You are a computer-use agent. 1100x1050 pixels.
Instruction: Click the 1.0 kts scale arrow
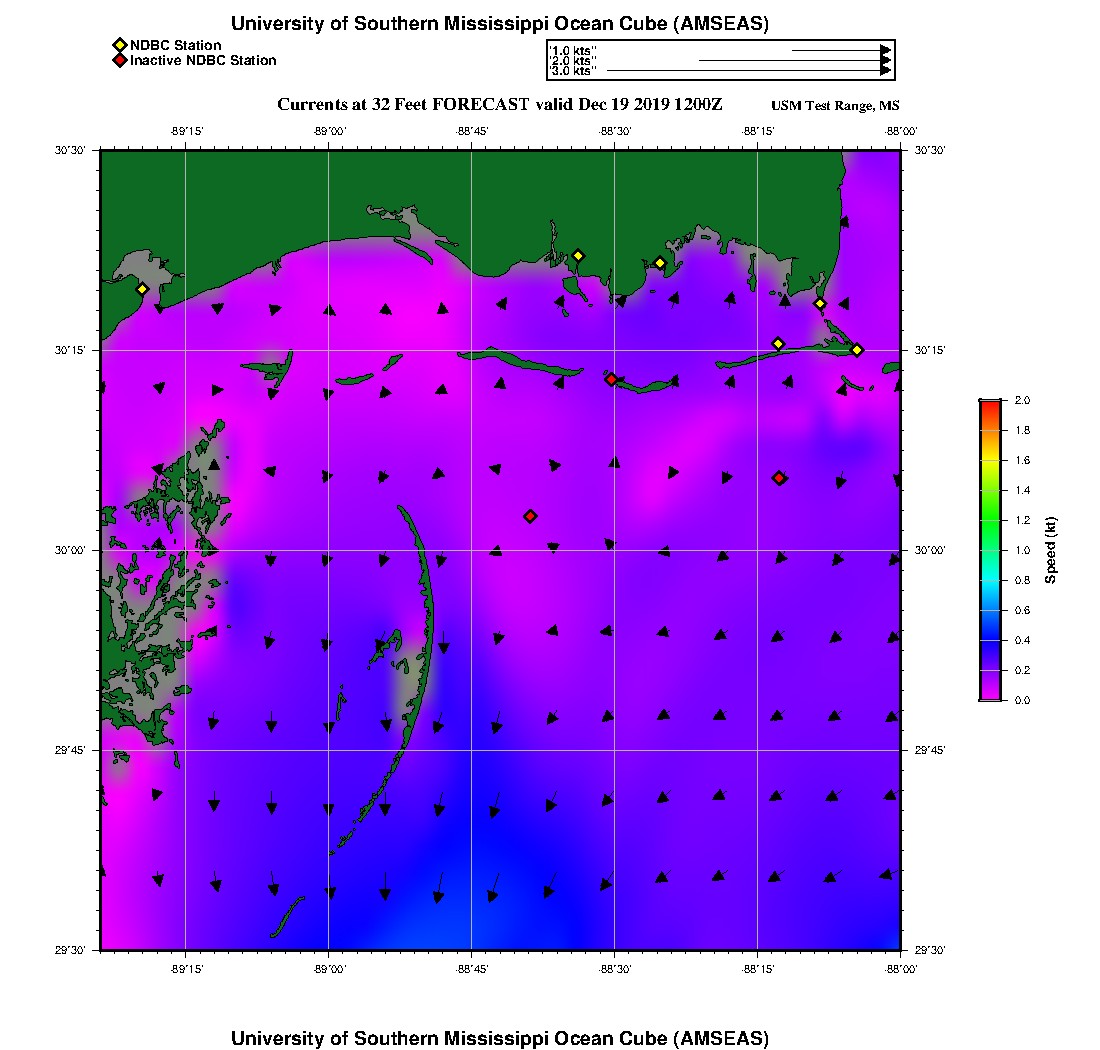point(840,49)
